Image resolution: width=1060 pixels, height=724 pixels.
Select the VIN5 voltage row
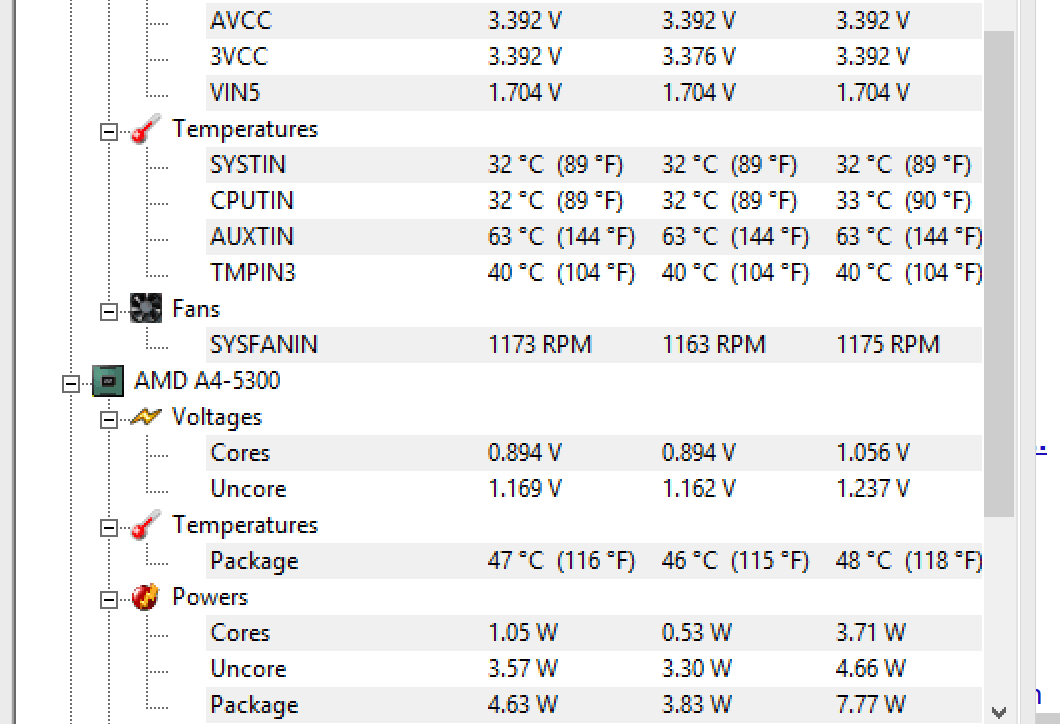594,93
